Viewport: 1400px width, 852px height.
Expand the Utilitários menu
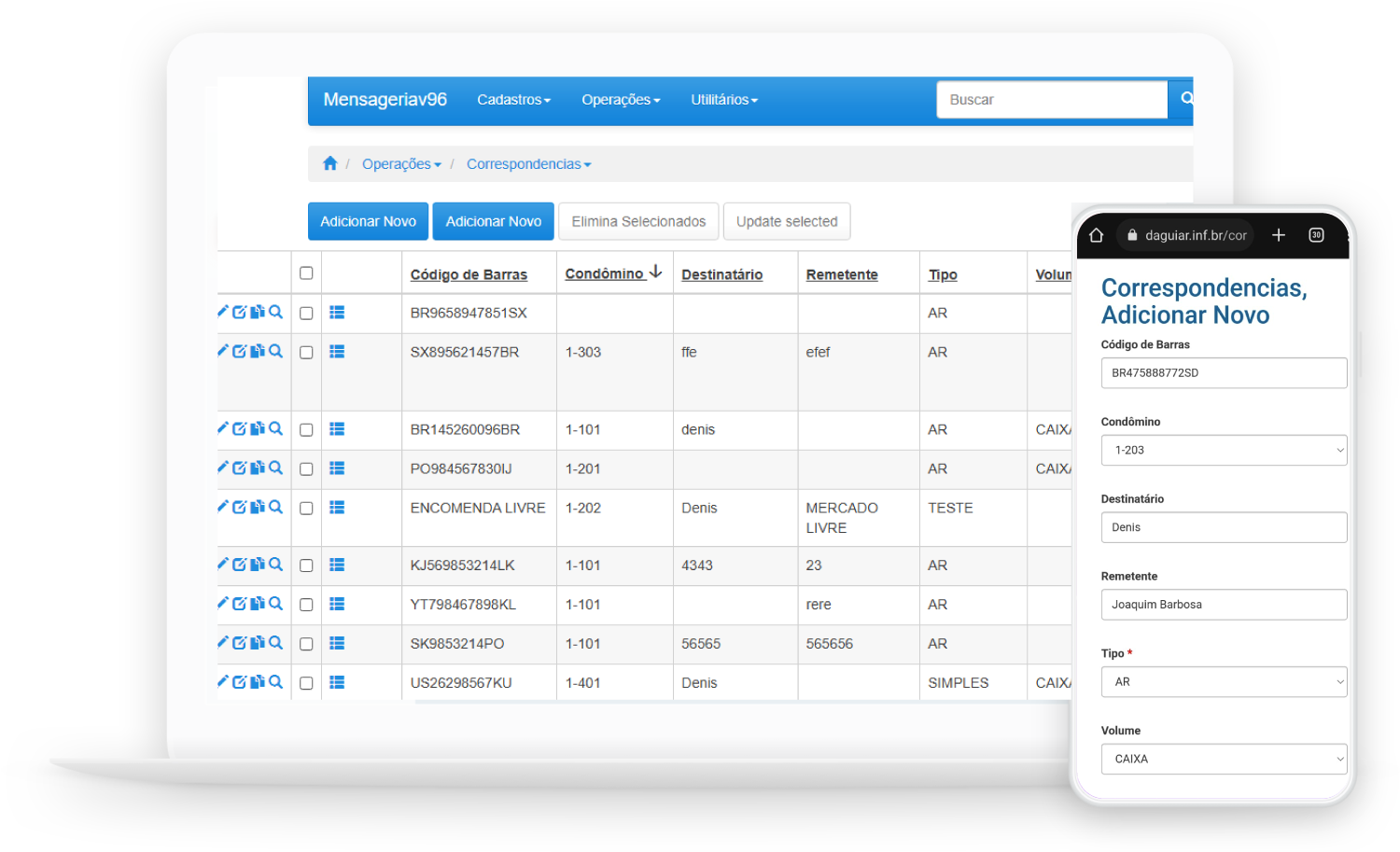pyautogui.click(x=724, y=100)
